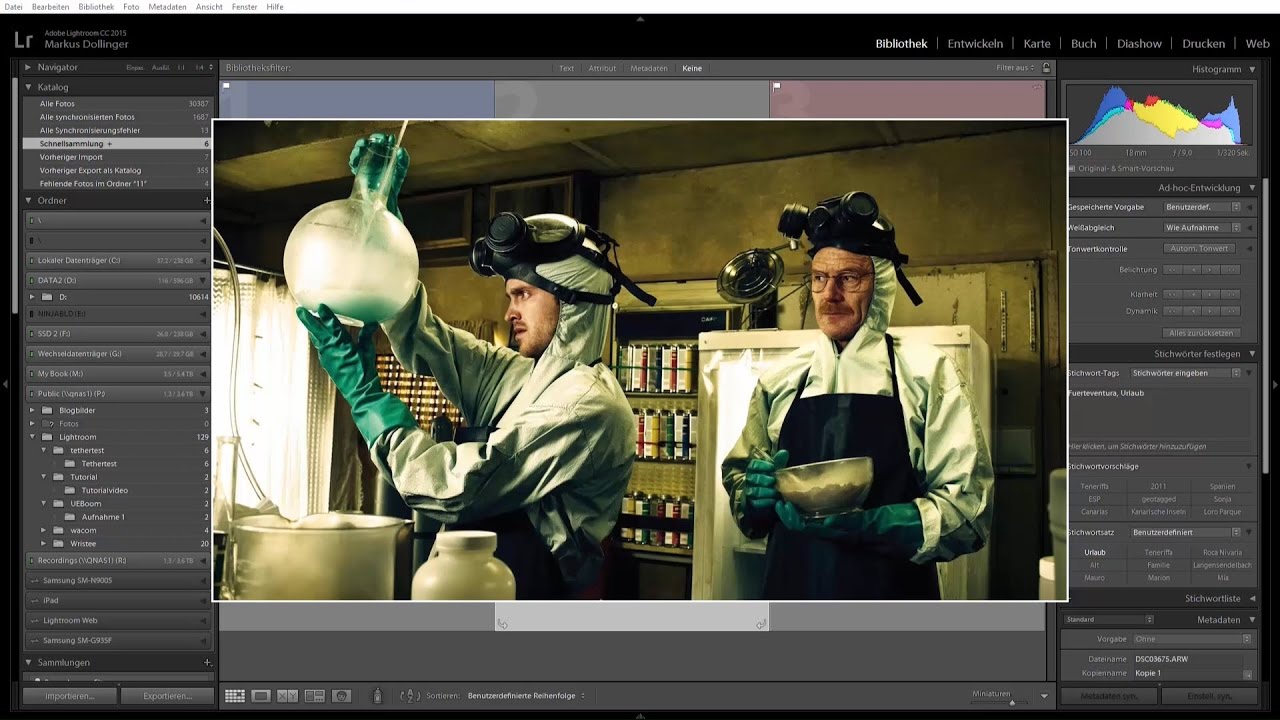Open the Metadaten menu

pos(167,7)
